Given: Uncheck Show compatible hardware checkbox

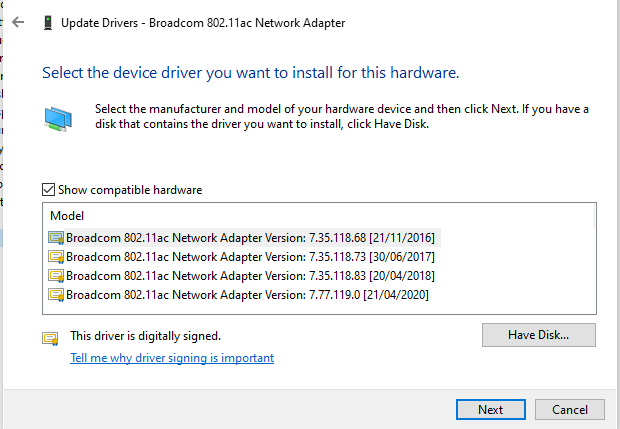Looking at the screenshot, I should click(48, 190).
